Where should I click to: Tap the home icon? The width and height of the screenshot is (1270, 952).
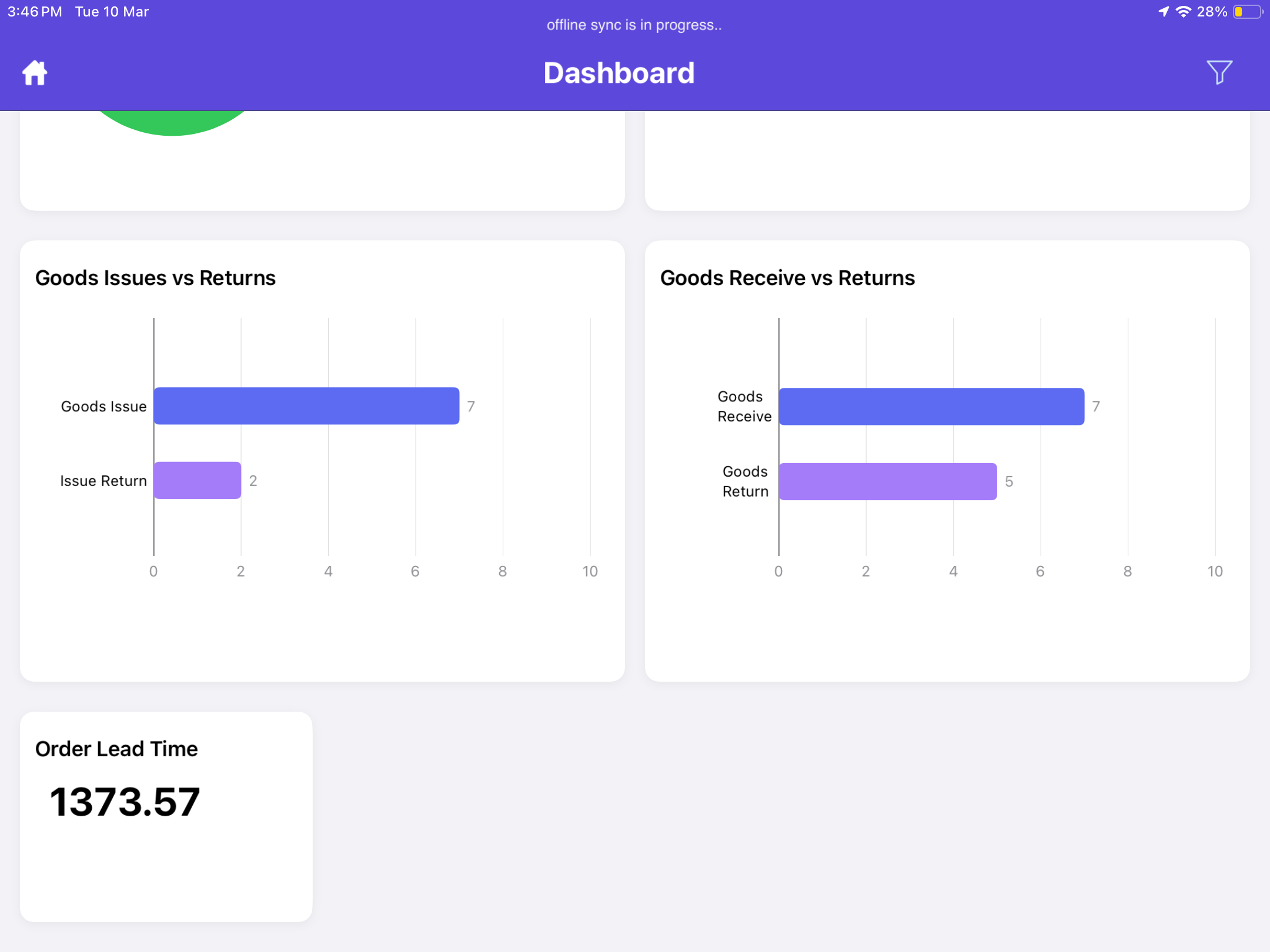tap(35, 73)
